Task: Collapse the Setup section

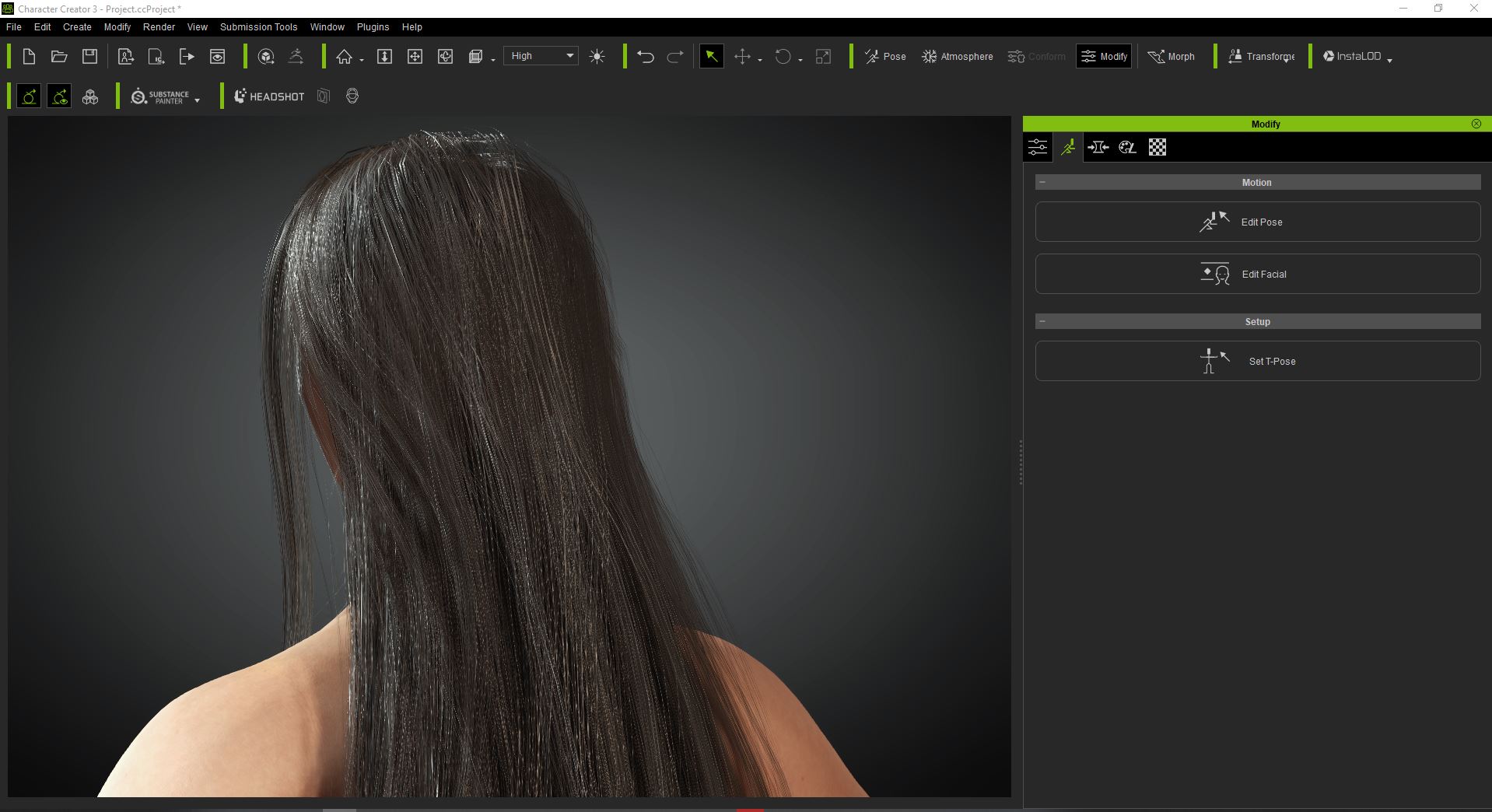Action: pos(1042,321)
